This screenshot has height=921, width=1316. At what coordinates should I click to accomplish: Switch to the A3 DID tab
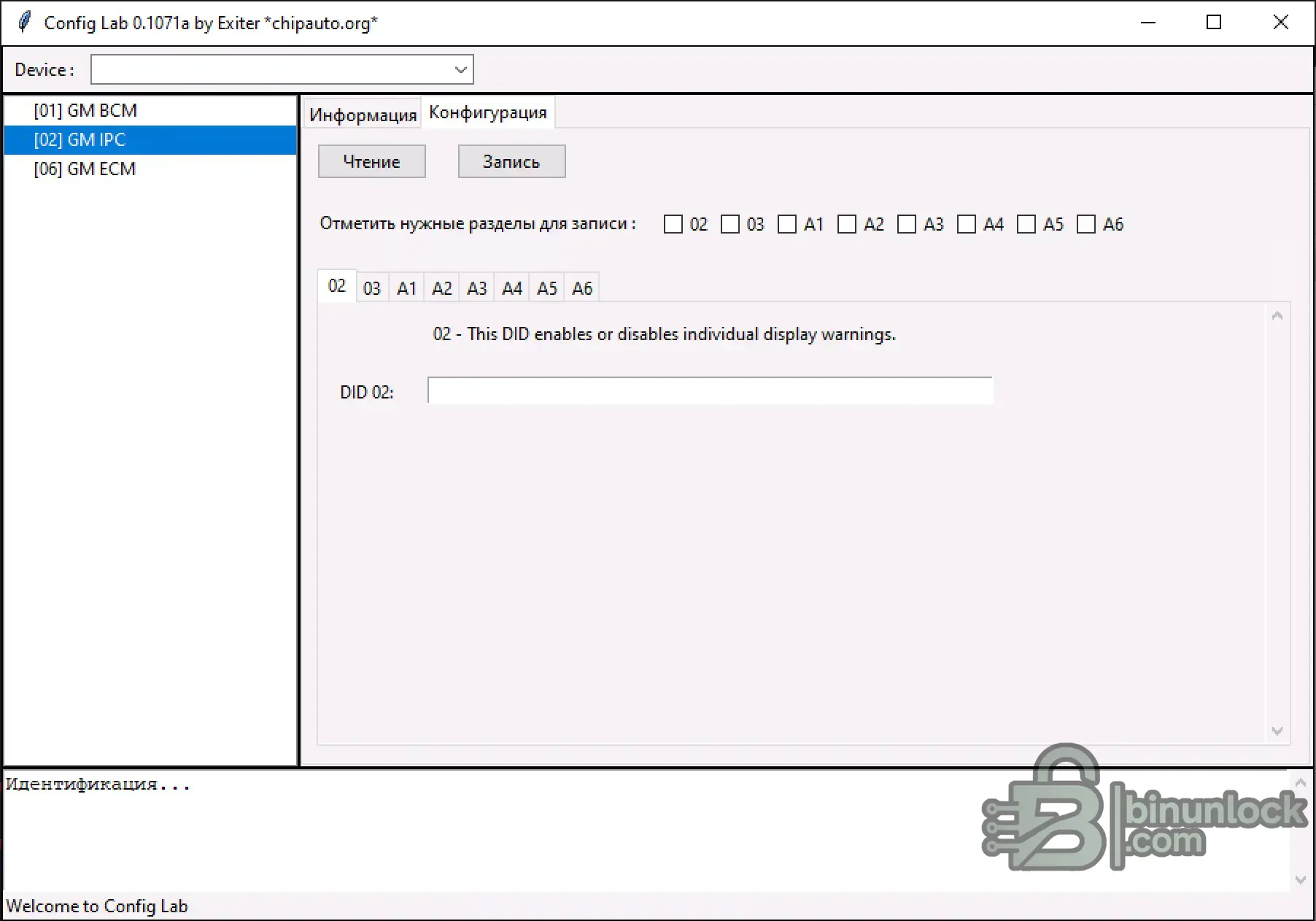point(477,288)
